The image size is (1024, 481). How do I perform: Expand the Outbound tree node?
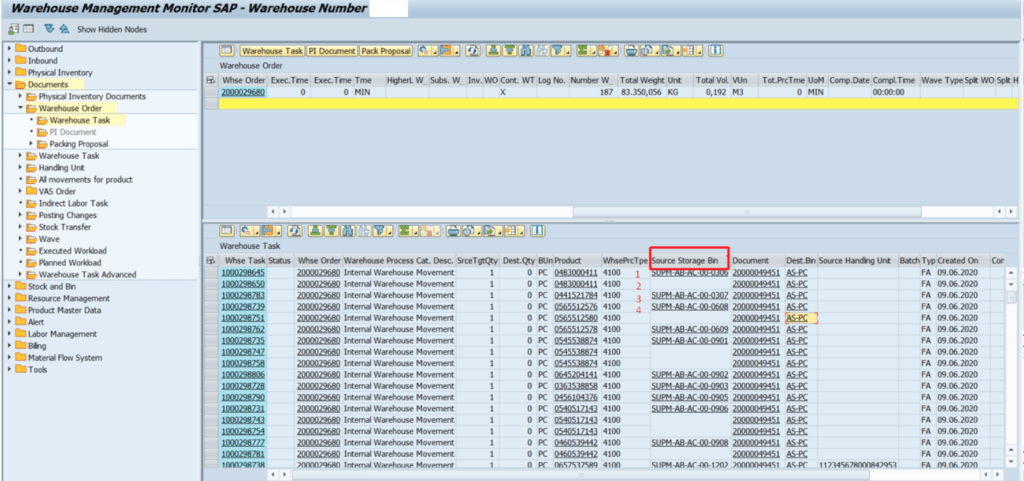9,49
